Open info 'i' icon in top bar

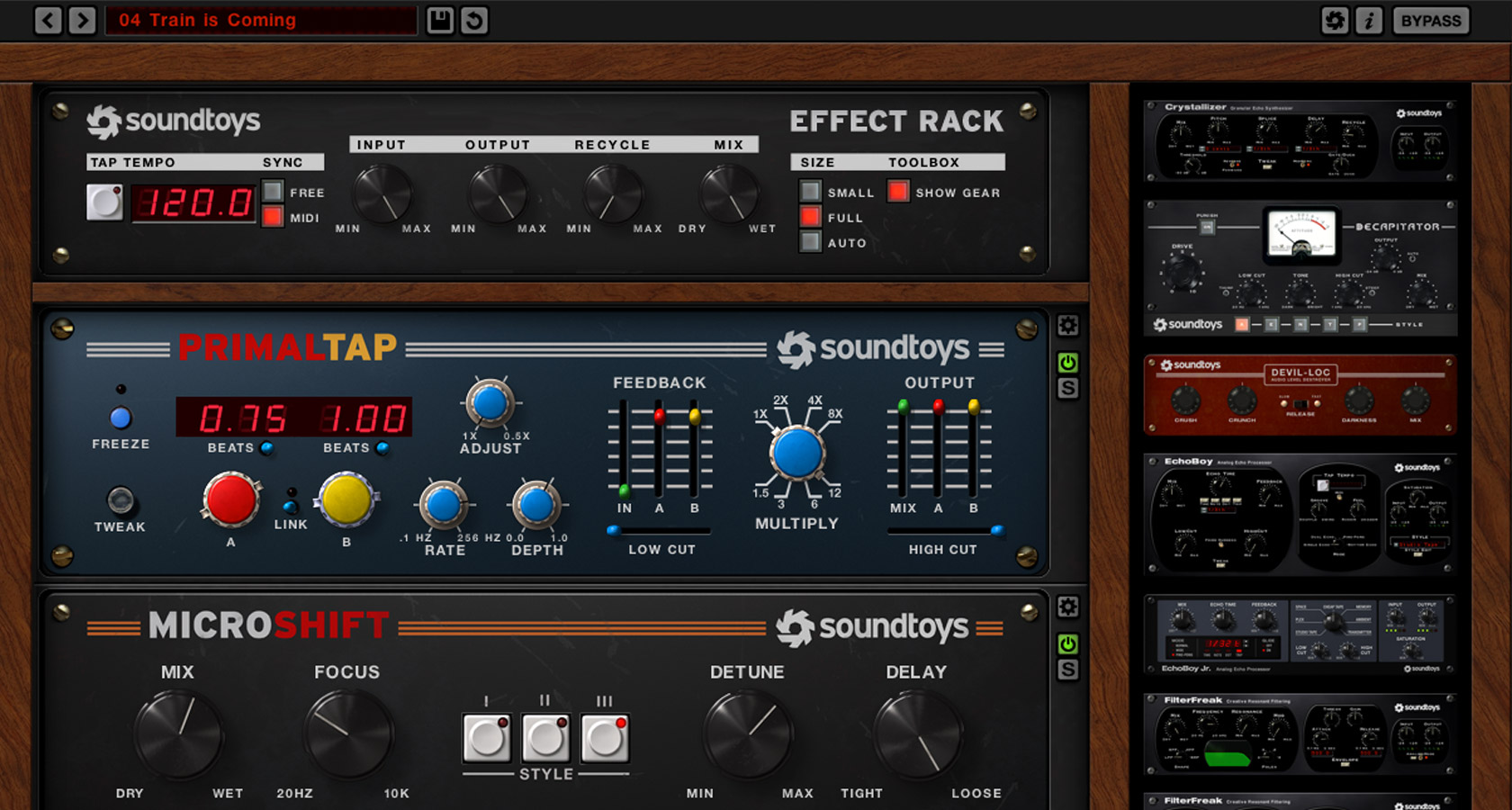[x=1369, y=20]
